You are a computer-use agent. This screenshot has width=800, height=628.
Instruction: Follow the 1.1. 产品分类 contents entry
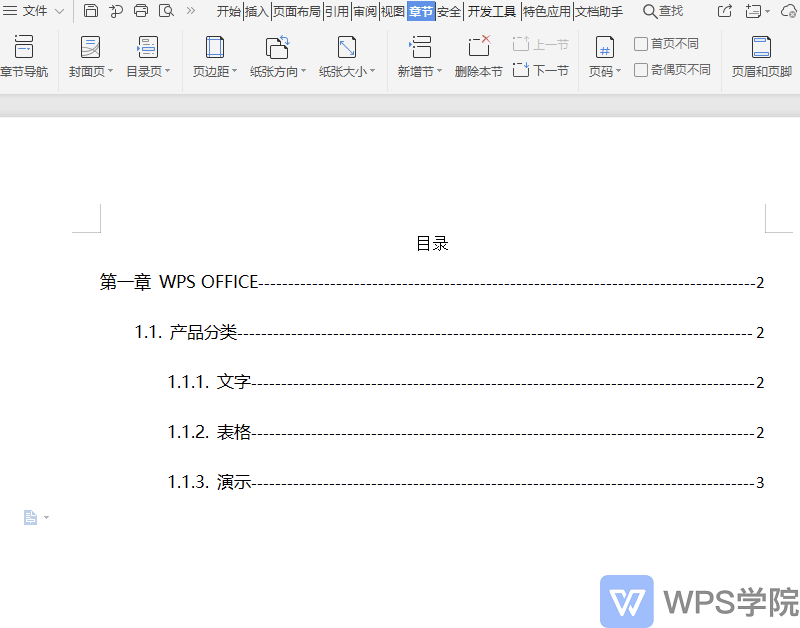coord(449,332)
